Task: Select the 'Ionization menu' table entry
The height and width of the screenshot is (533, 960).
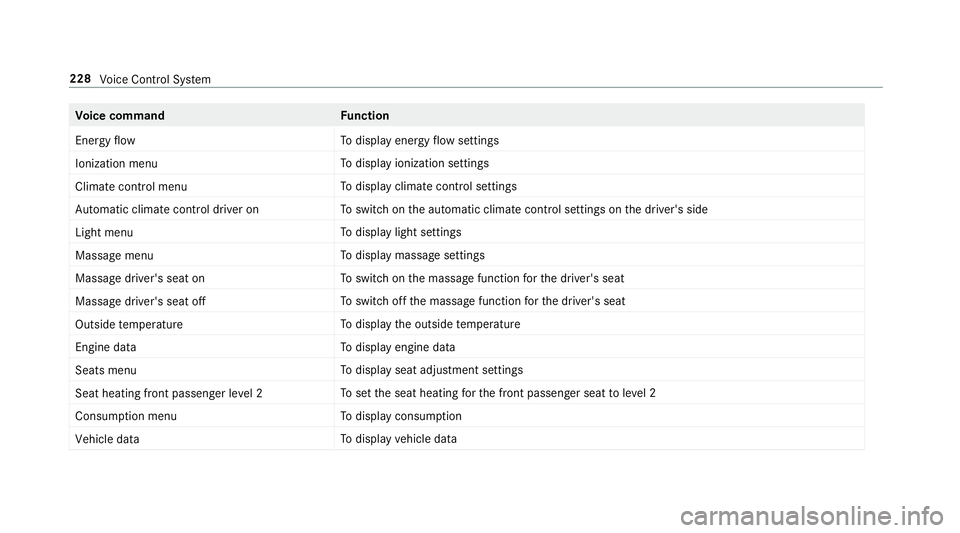Action: click(116, 163)
